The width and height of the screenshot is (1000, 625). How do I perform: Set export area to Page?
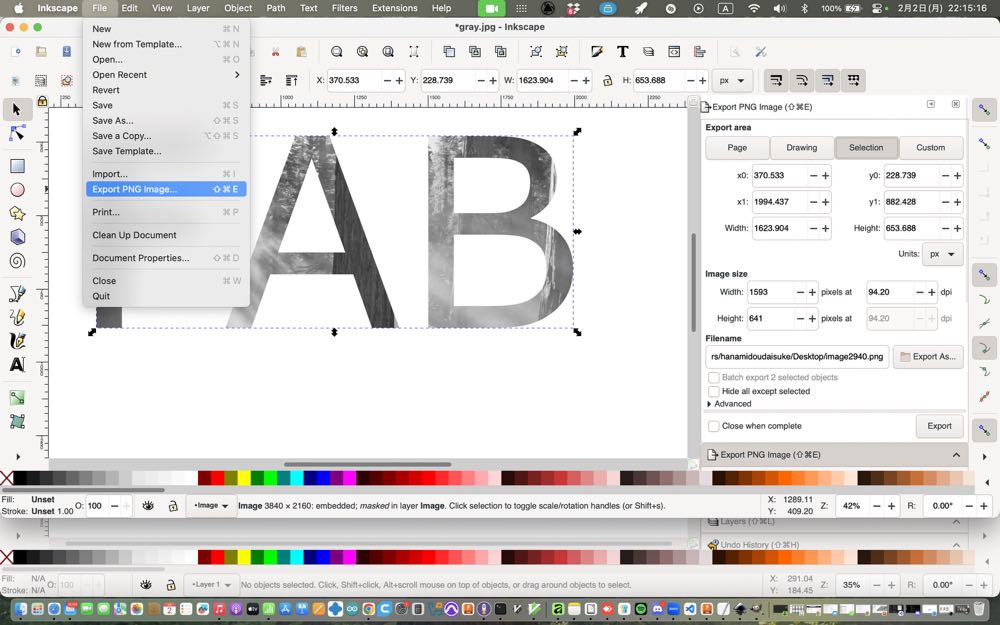click(x=737, y=147)
